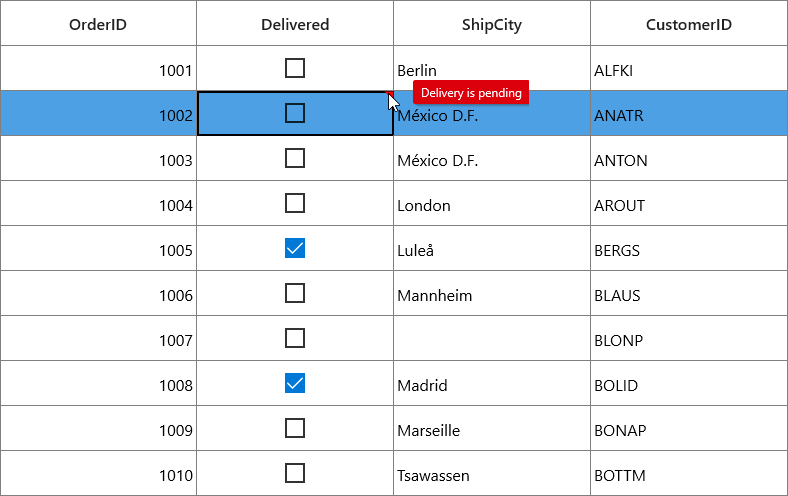Viewport: 788px width, 496px height.
Task: Click the BOTTM CustomerID cell
Action: pos(688,473)
